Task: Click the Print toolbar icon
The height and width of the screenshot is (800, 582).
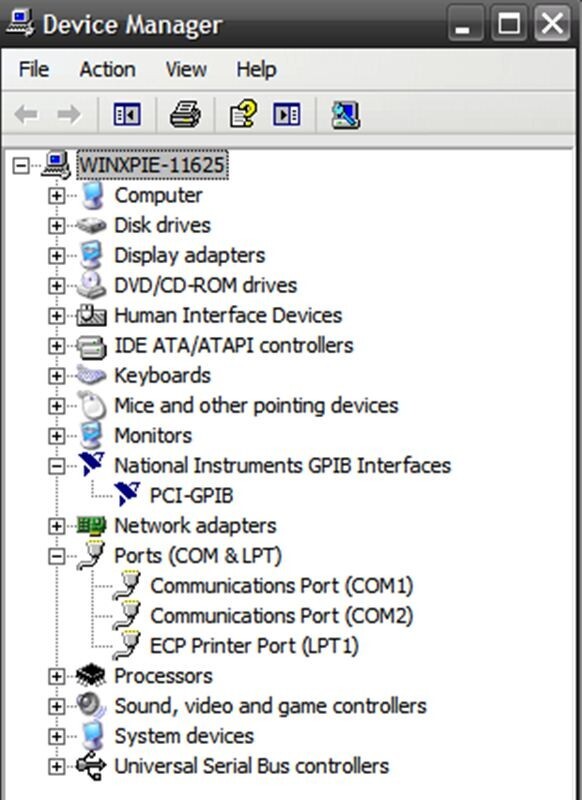Action: coord(185,114)
